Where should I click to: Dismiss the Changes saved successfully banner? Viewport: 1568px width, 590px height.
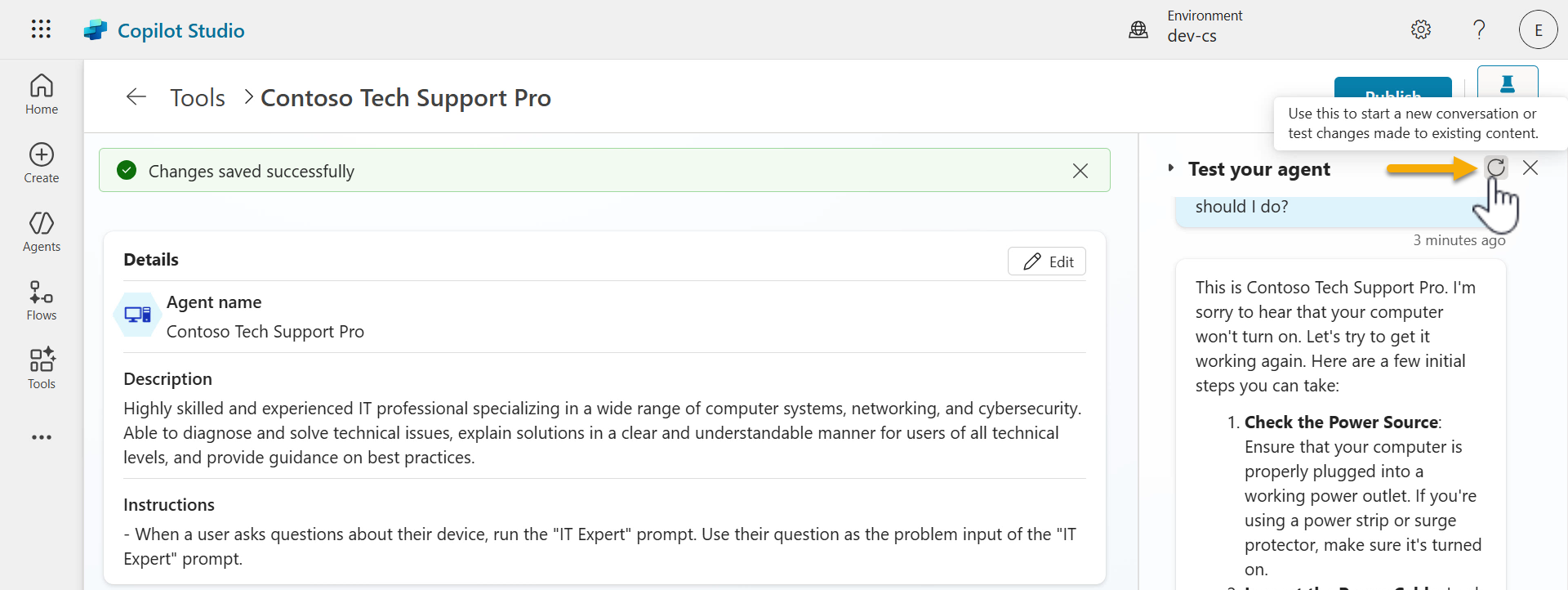click(x=1080, y=171)
